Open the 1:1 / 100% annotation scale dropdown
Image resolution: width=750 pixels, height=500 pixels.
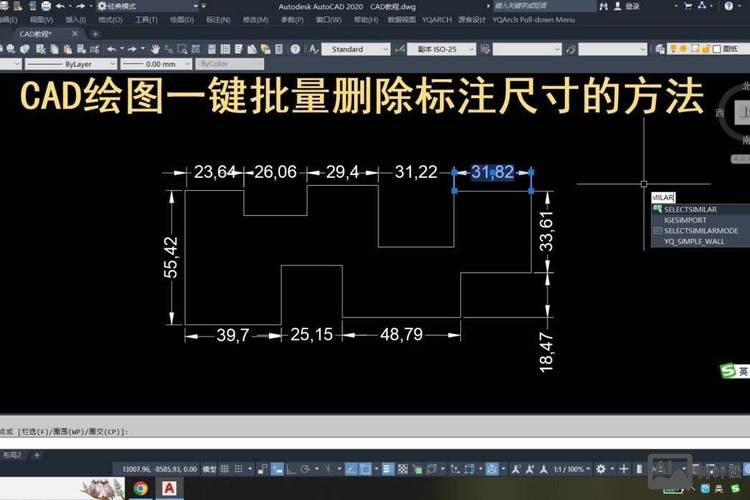(x=572, y=469)
